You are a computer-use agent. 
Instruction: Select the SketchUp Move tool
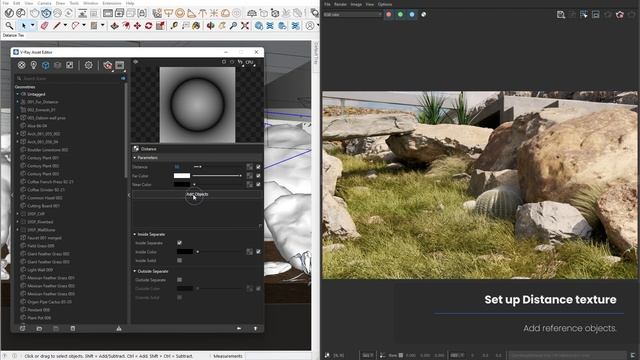(137, 26)
